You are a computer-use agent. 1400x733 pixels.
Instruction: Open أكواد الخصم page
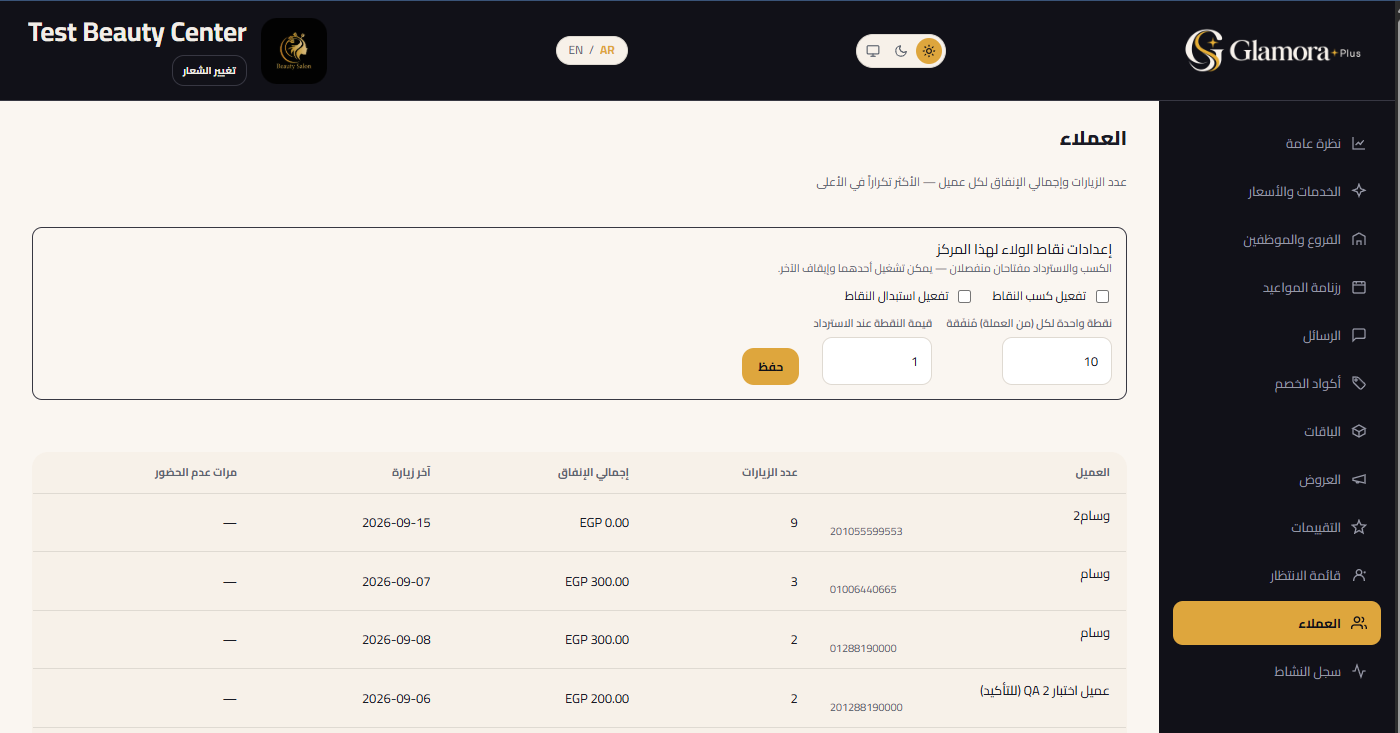1276,384
